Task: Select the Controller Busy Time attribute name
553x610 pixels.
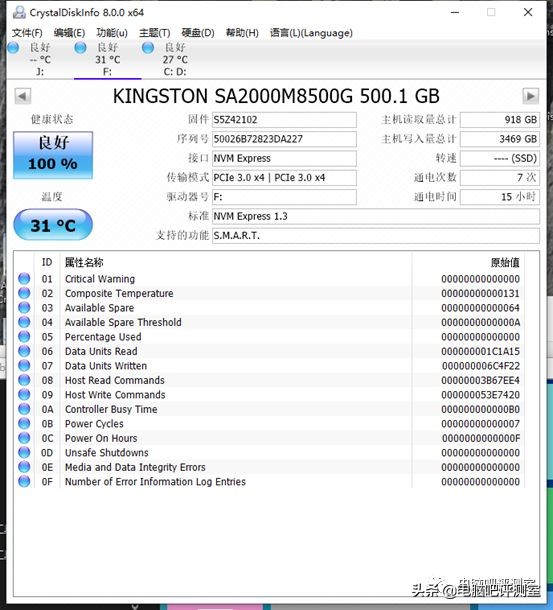Action: click(x=111, y=409)
